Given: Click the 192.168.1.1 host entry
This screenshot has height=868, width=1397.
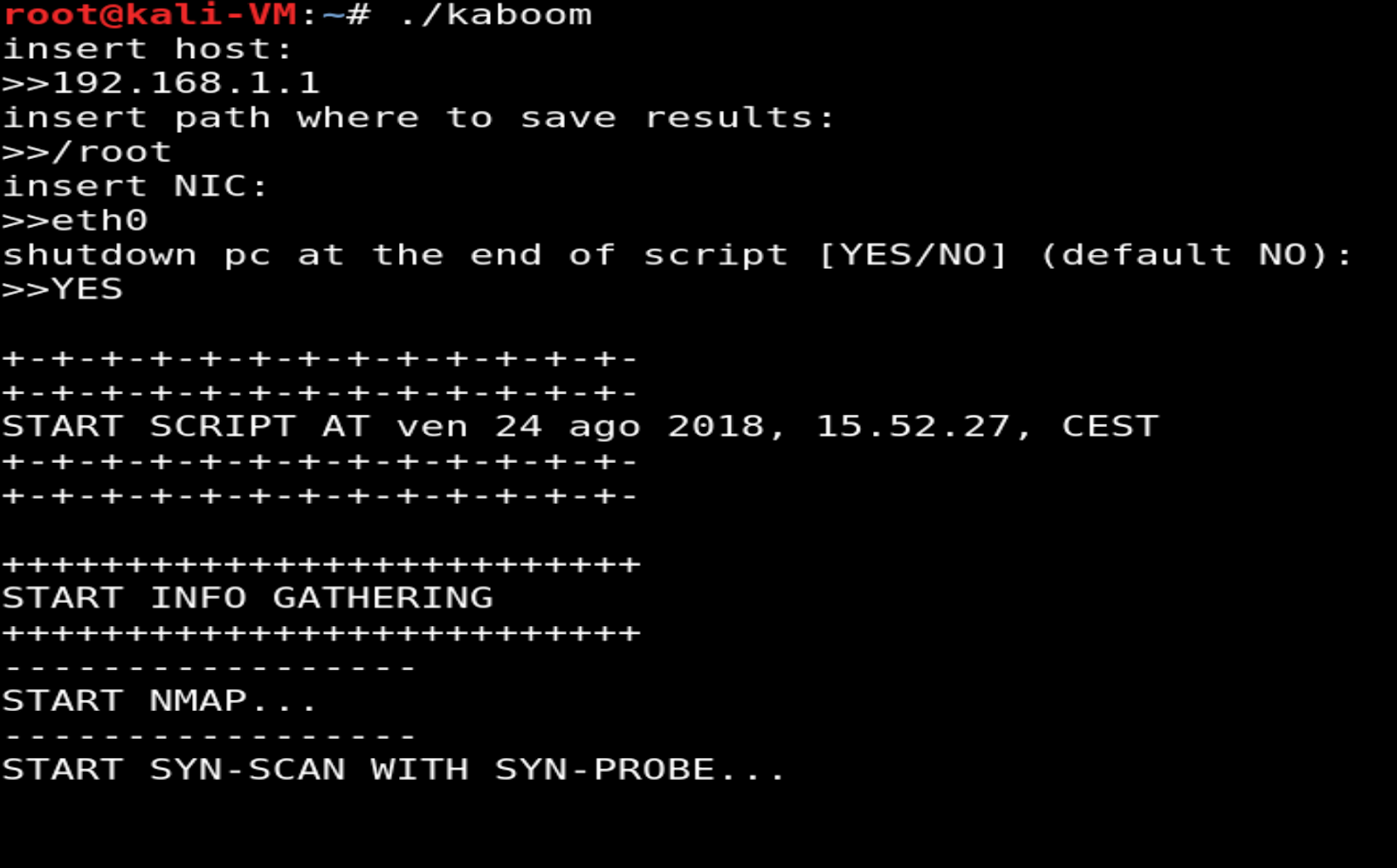Looking at the screenshot, I should point(186,83).
